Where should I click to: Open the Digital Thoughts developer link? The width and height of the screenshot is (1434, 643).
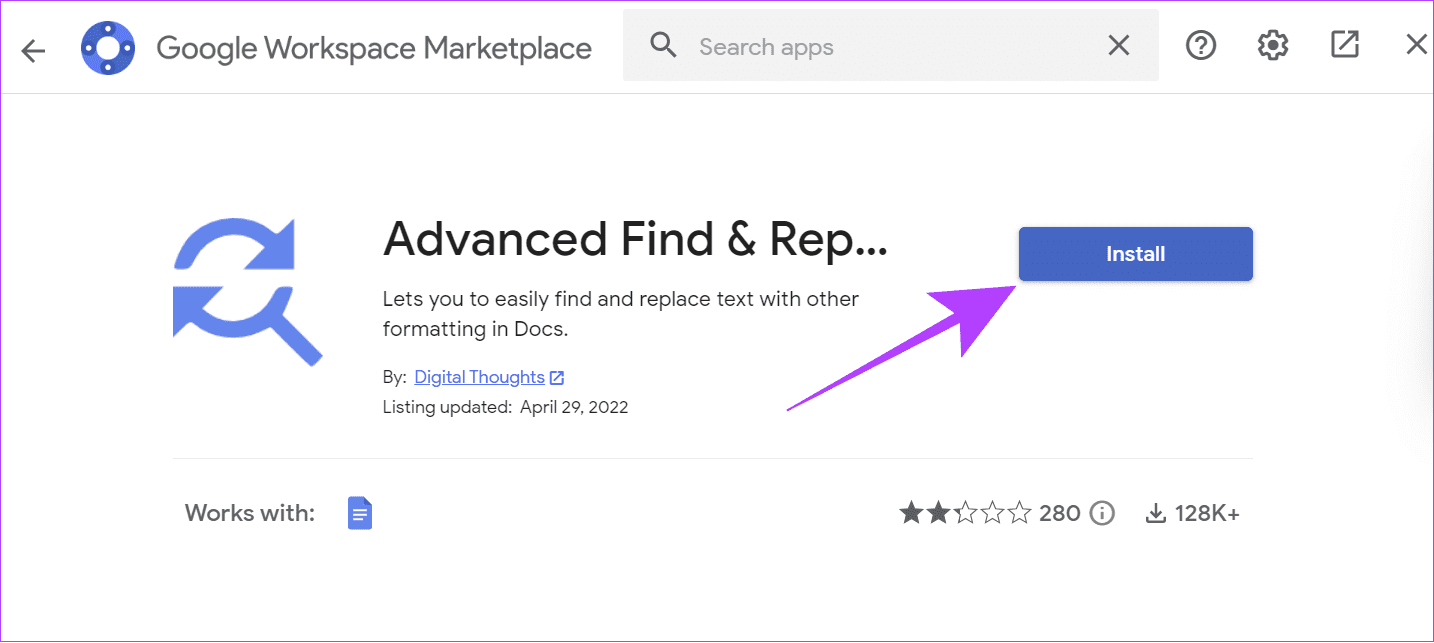(479, 377)
